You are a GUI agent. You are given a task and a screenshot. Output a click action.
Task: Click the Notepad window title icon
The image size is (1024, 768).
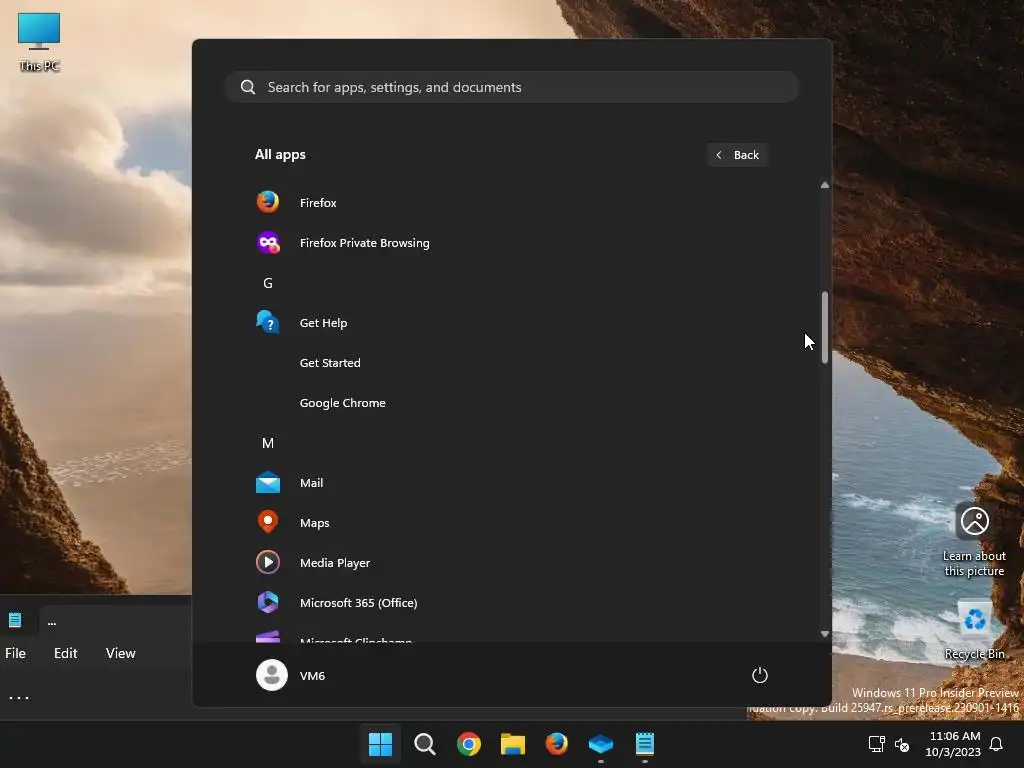point(15,620)
